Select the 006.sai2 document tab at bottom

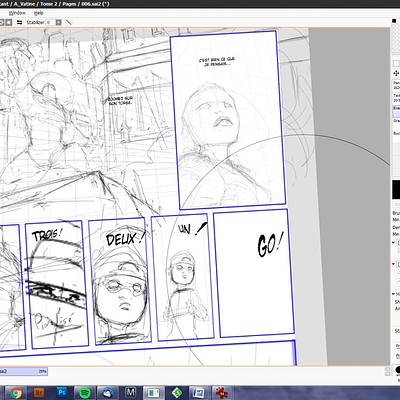[24, 371]
